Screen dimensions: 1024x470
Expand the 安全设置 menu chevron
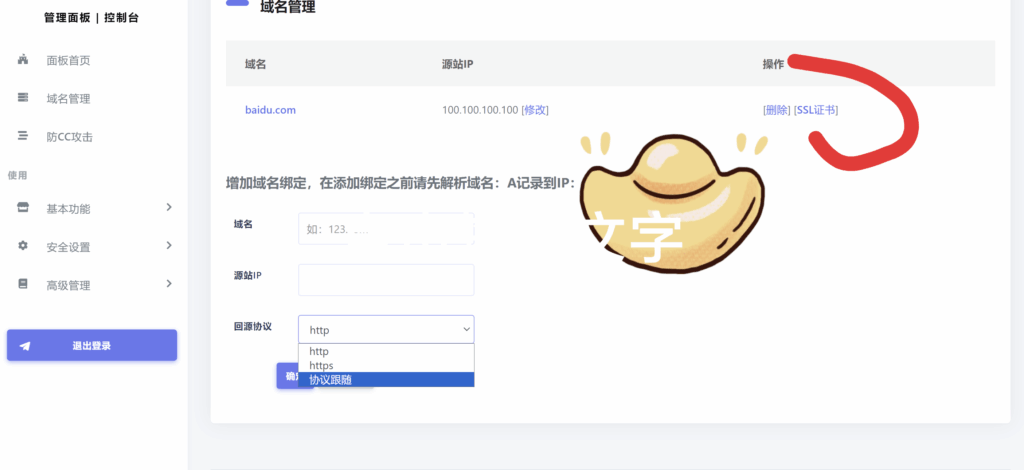click(x=168, y=246)
